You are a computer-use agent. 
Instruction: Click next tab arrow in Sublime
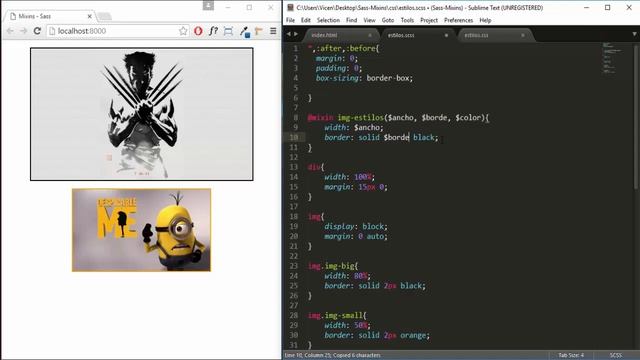(296, 34)
